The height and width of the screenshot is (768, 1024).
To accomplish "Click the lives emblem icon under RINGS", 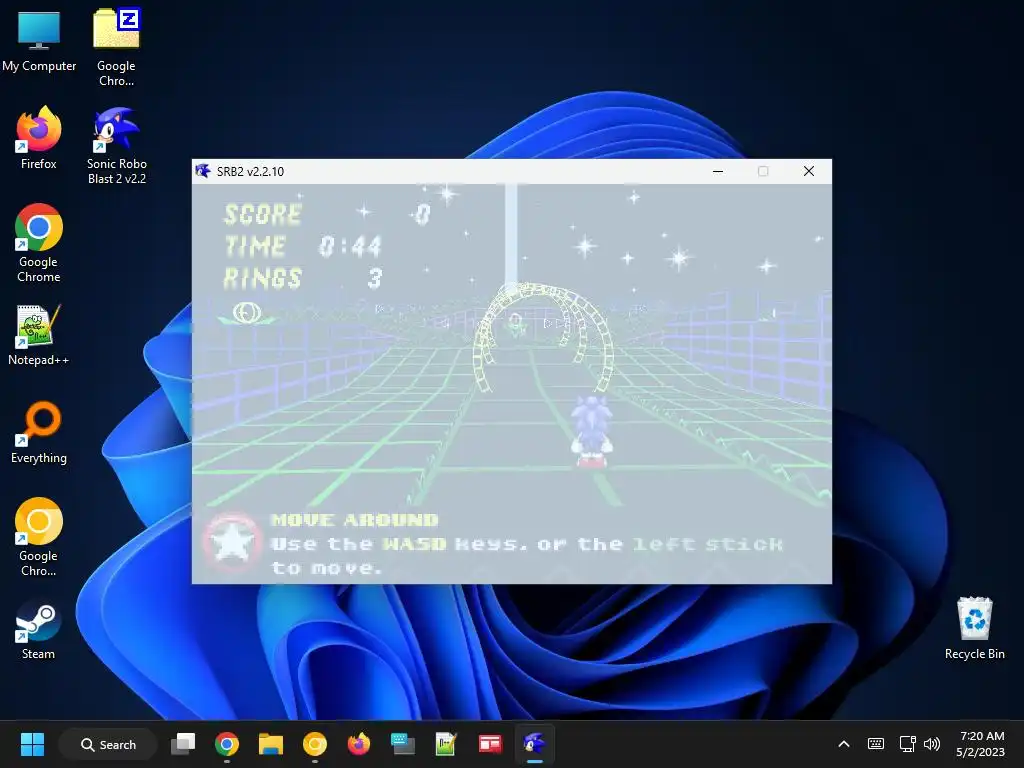I will 246,313.
